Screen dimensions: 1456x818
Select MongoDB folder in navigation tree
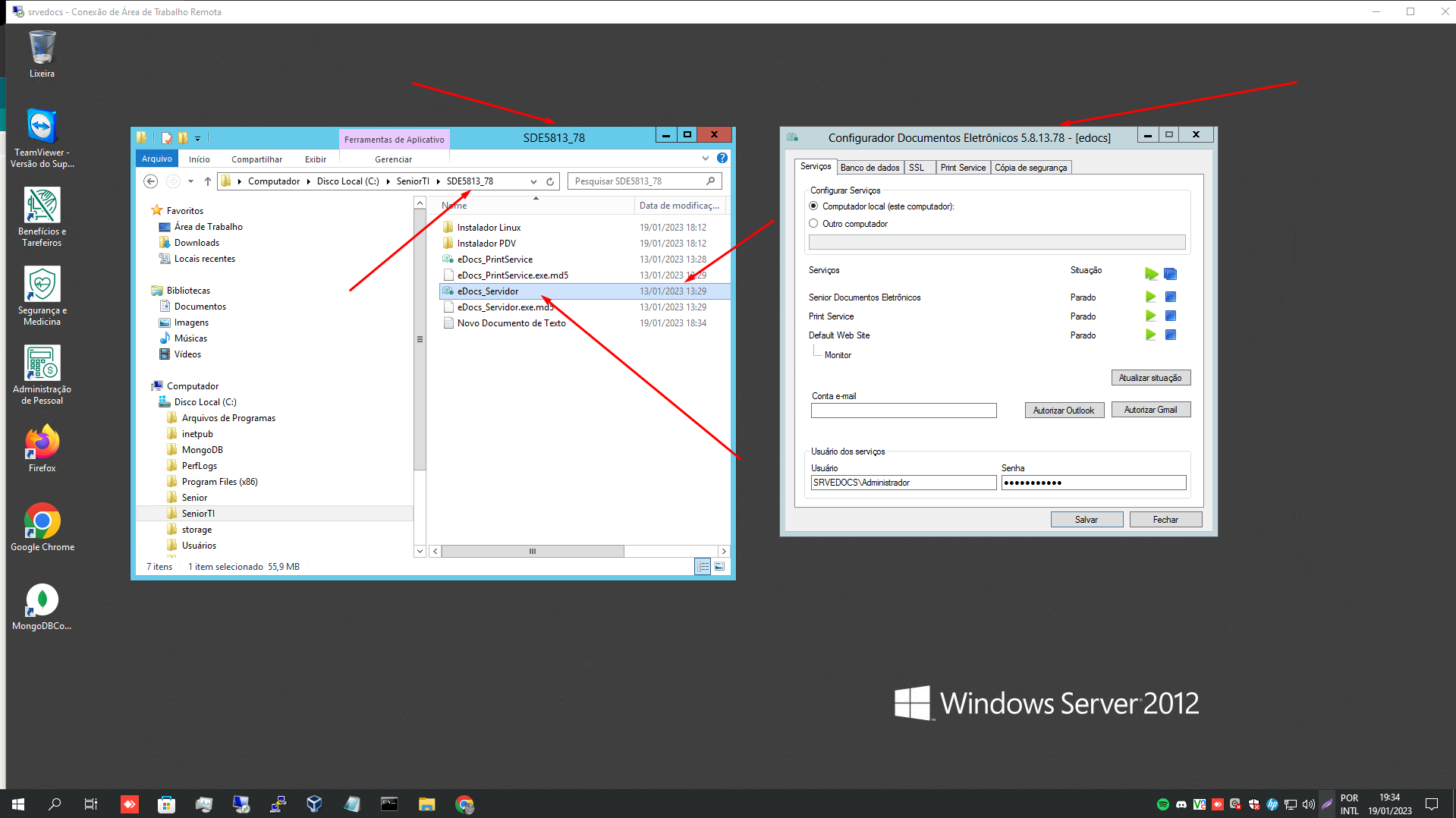[202, 450]
